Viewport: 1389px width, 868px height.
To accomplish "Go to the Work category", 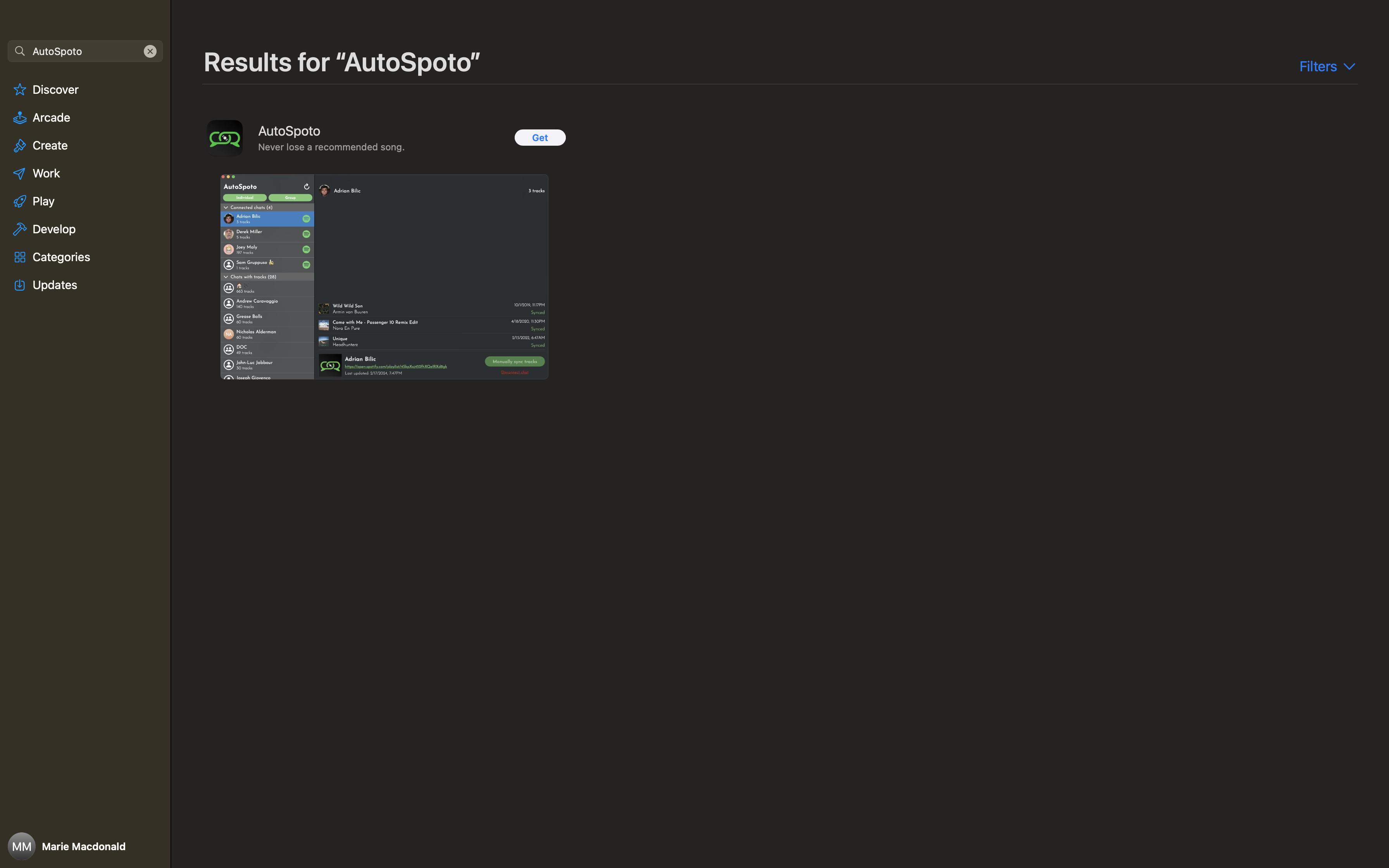I will 85,173.
